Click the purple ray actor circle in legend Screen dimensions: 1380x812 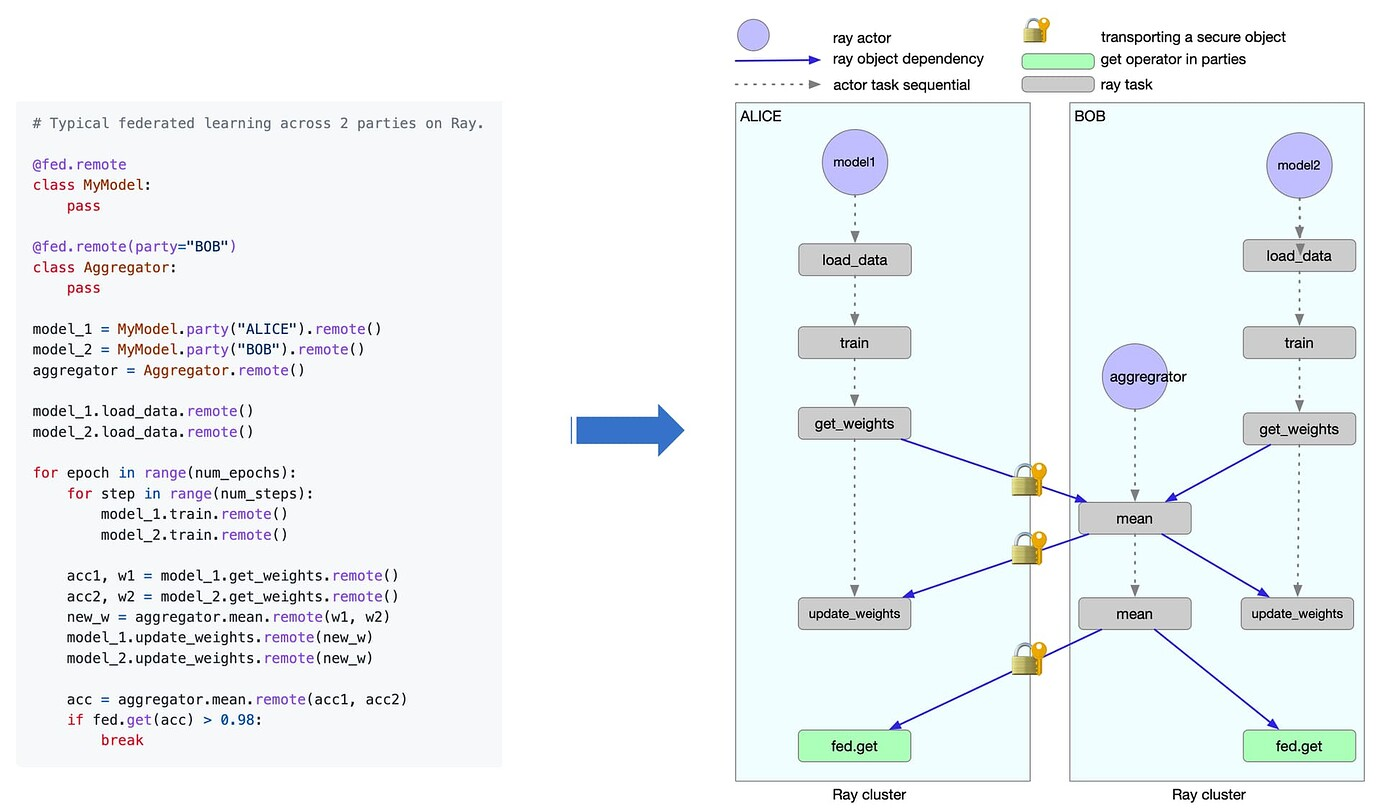[x=752, y=37]
